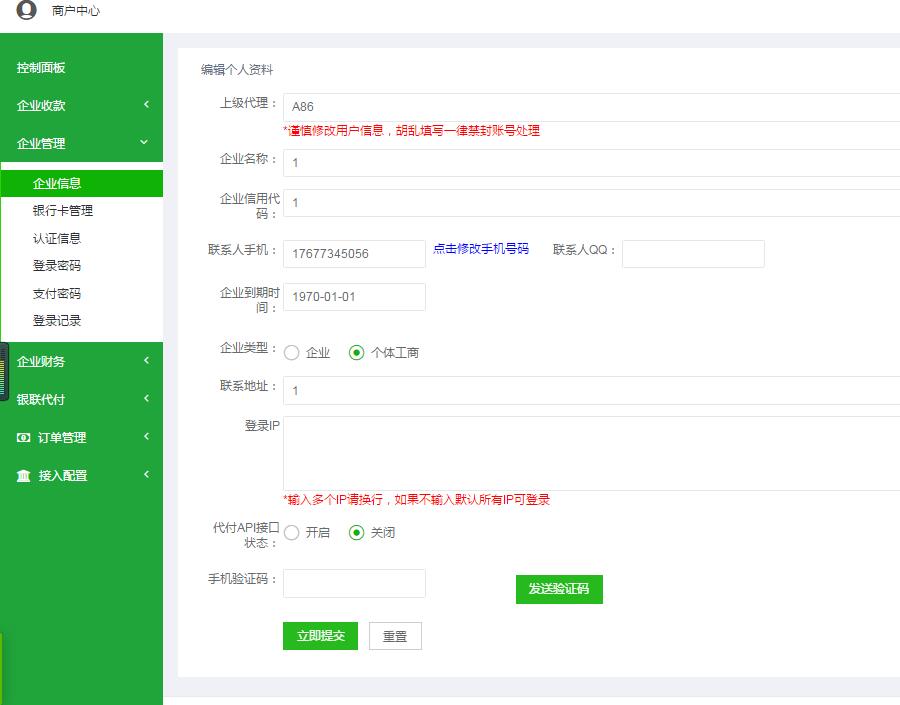This screenshot has width=900, height=705.
Task: Select the 个体工商 radio button
Action: click(356, 353)
